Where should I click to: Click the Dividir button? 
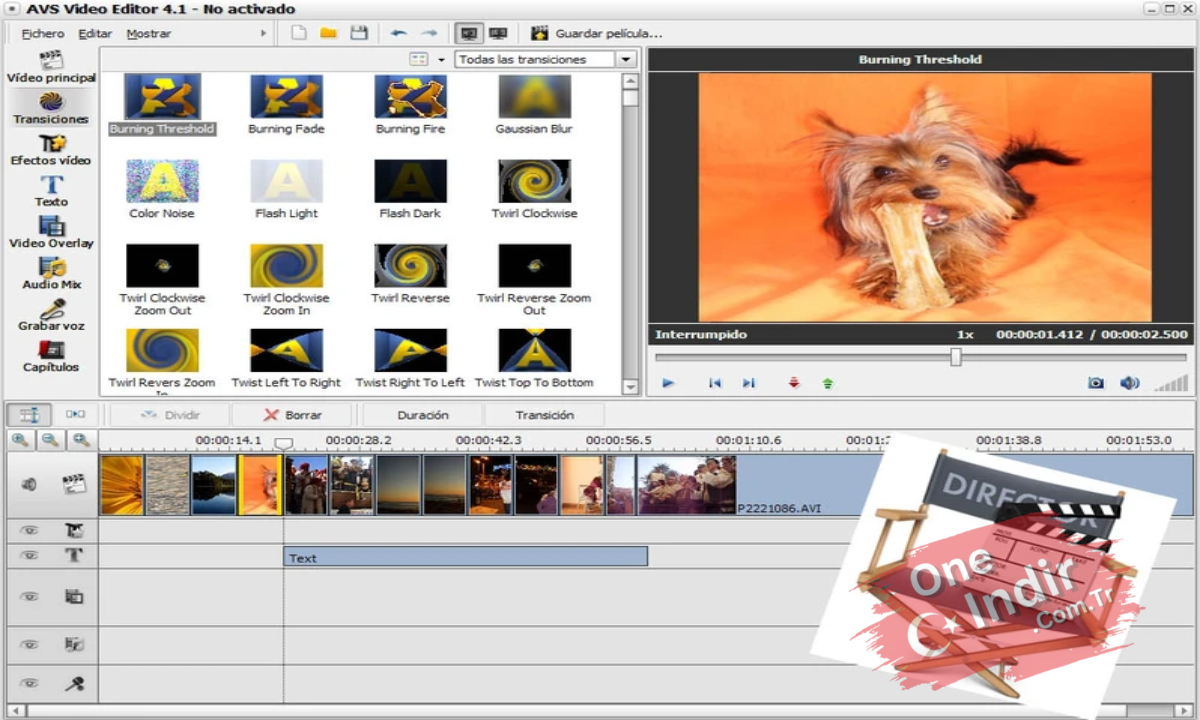click(170, 414)
